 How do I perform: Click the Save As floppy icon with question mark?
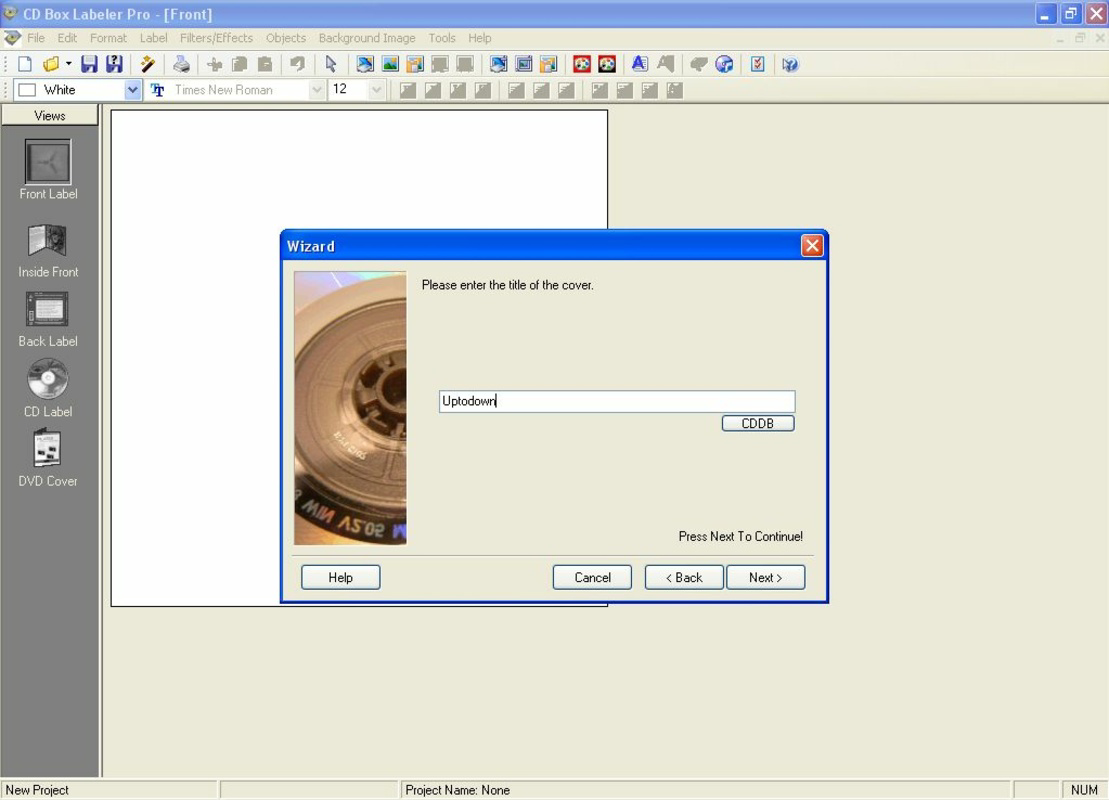[x=114, y=64]
